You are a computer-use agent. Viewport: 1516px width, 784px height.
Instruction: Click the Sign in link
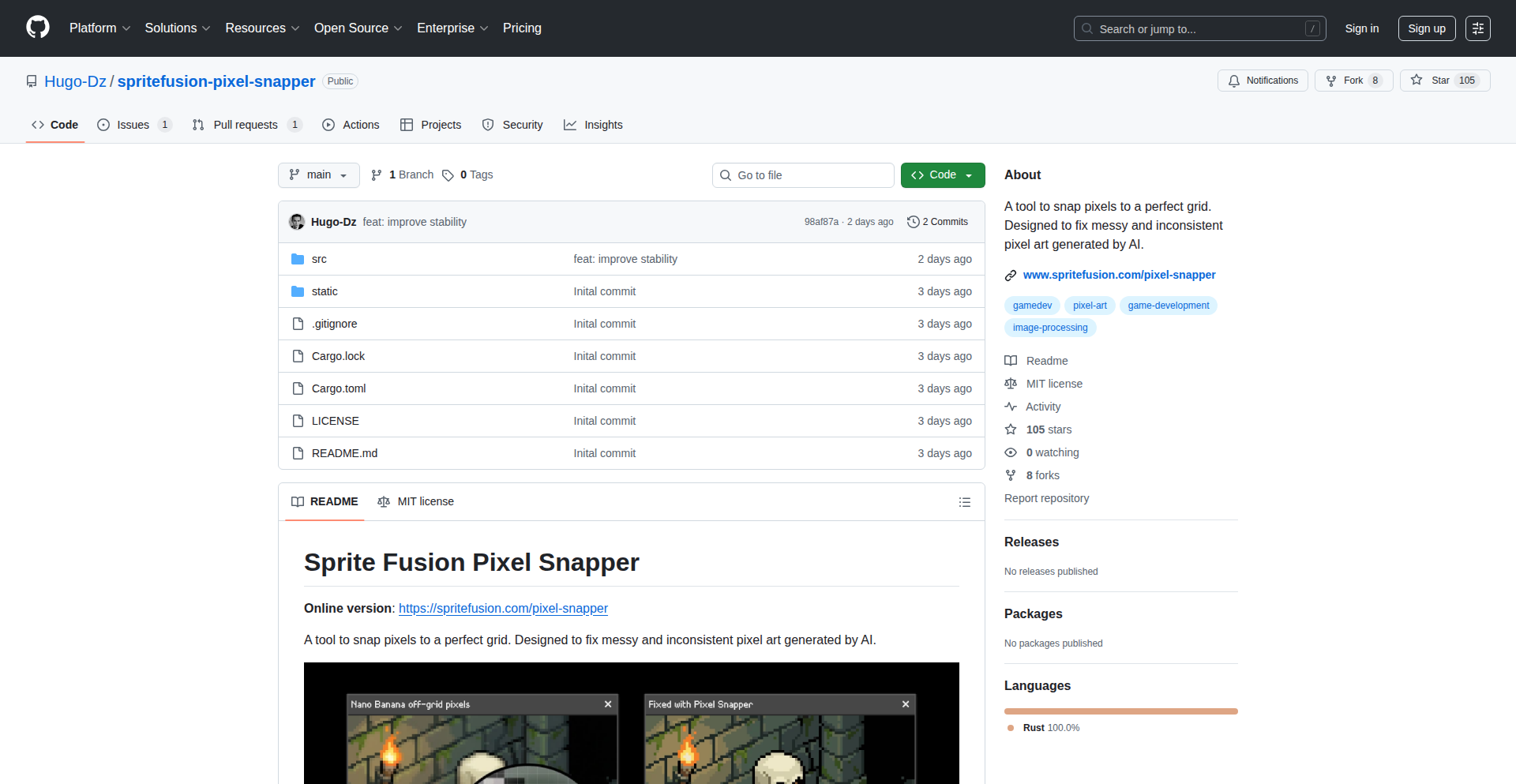click(x=1361, y=28)
